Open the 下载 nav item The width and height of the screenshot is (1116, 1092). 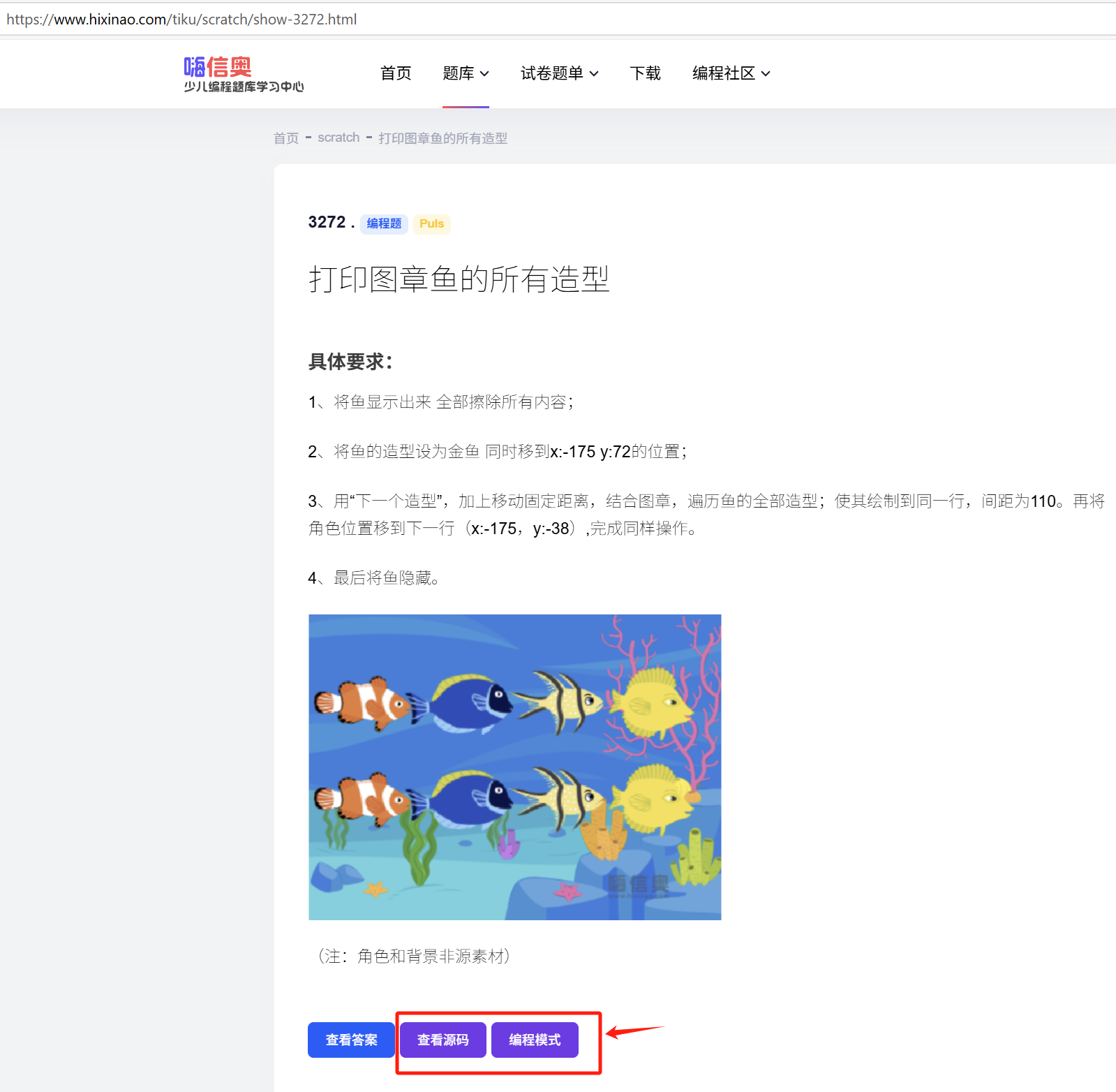(645, 73)
